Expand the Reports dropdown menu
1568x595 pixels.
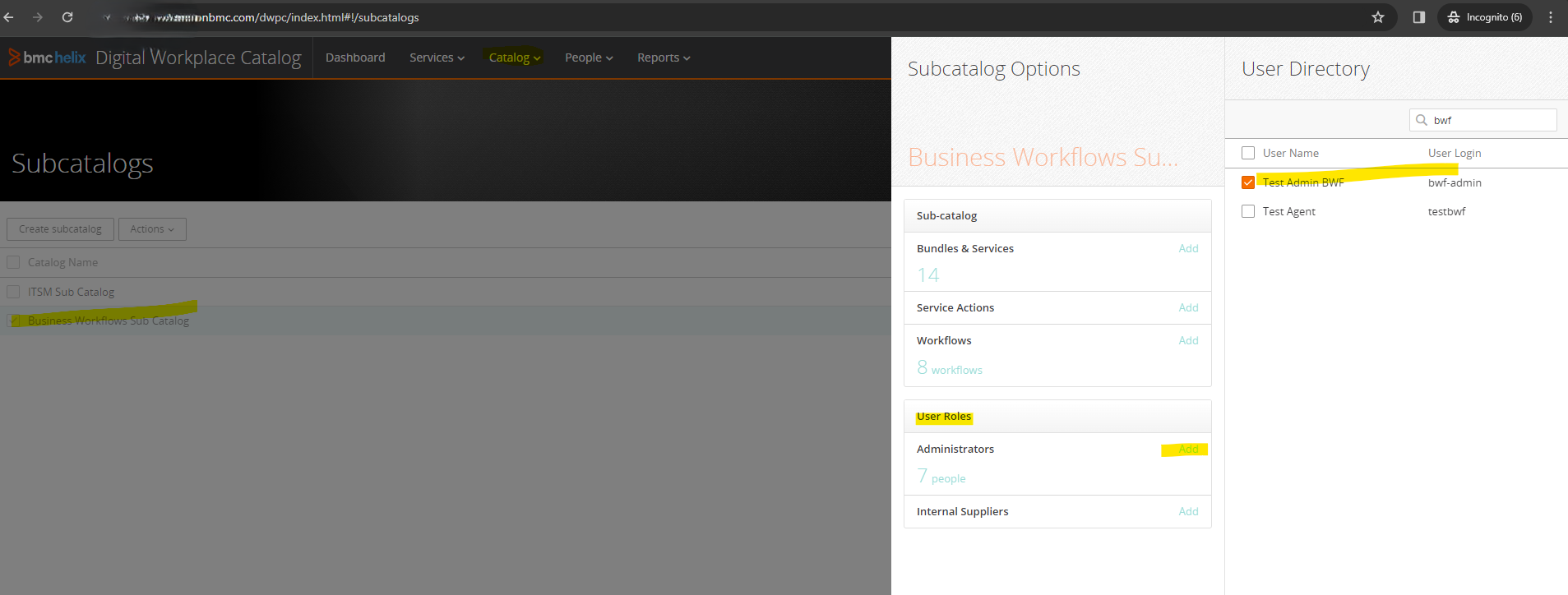(664, 58)
